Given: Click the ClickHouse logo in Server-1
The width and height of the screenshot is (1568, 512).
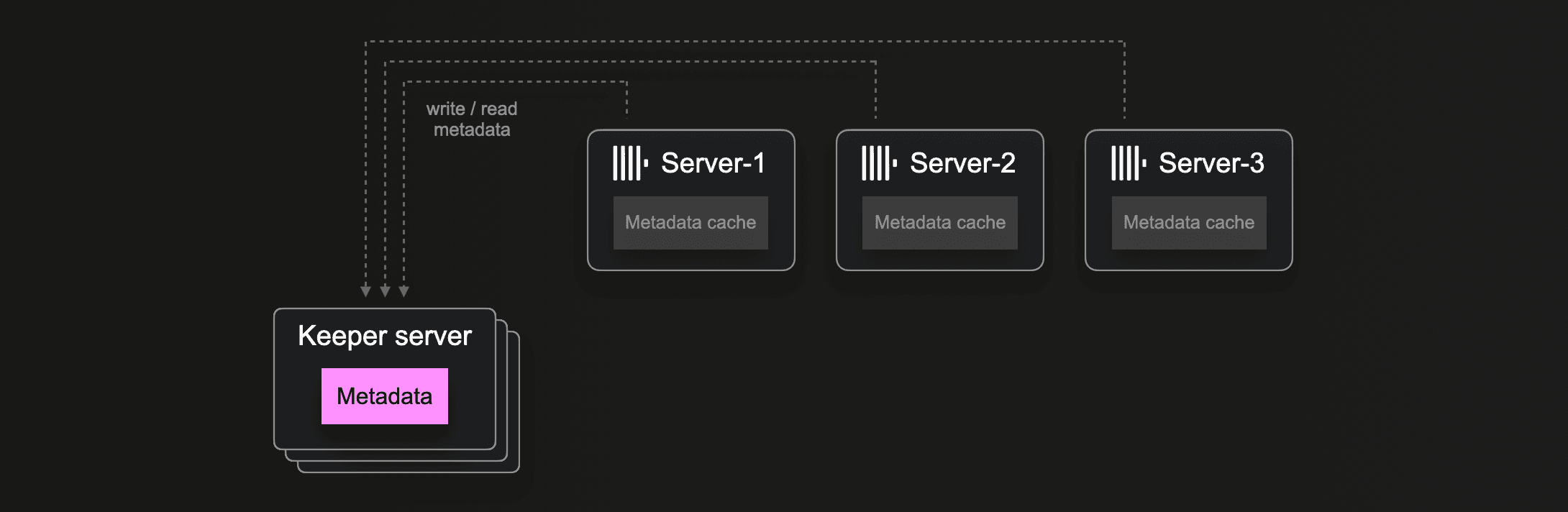Looking at the screenshot, I should click(630, 163).
